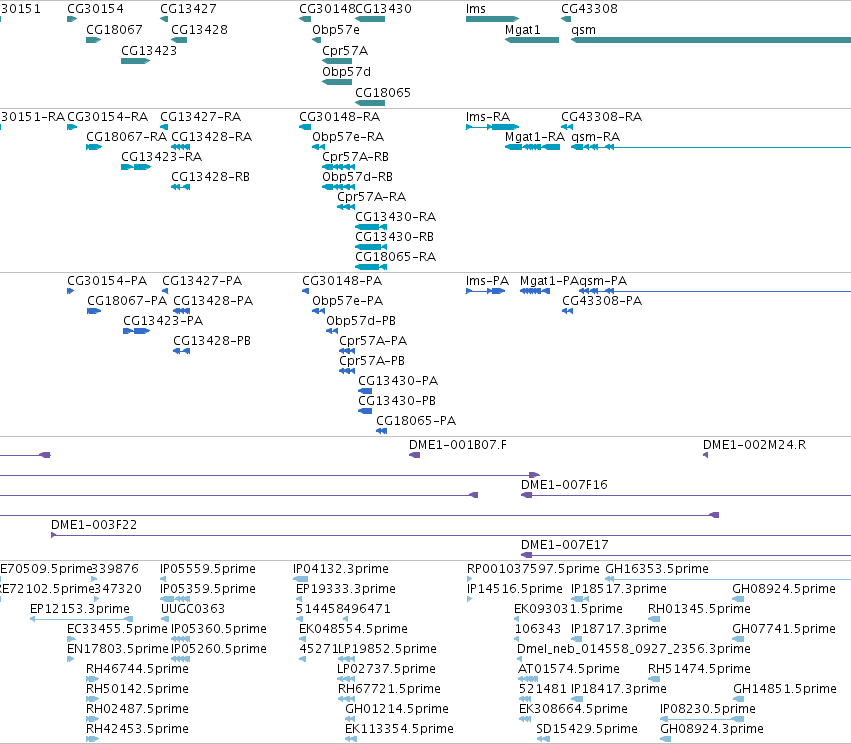Screen dimensions: 851x744
Task: Click the DME1-007E17 clone label
Action: 564,545
